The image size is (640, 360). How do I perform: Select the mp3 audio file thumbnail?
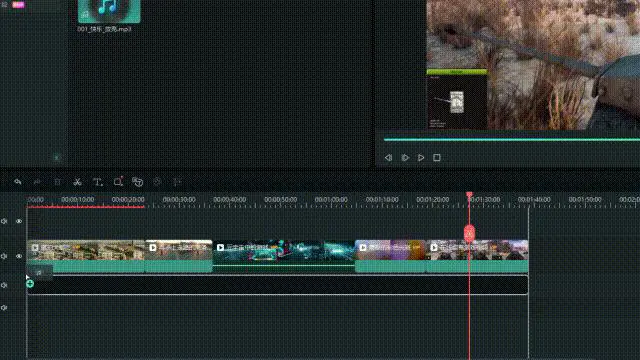(x=109, y=11)
